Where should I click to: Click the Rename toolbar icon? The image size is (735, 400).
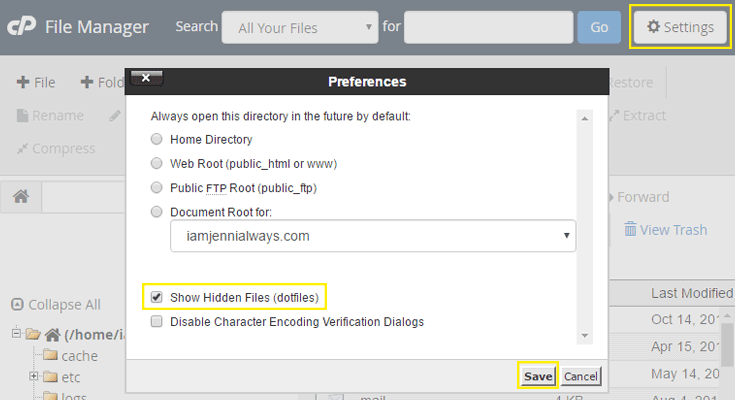(x=22, y=115)
